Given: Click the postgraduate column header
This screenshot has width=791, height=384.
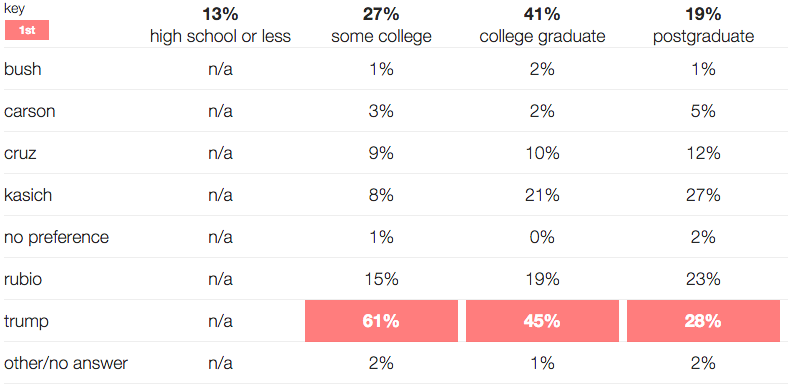Looking at the screenshot, I should [x=704, y=25].
